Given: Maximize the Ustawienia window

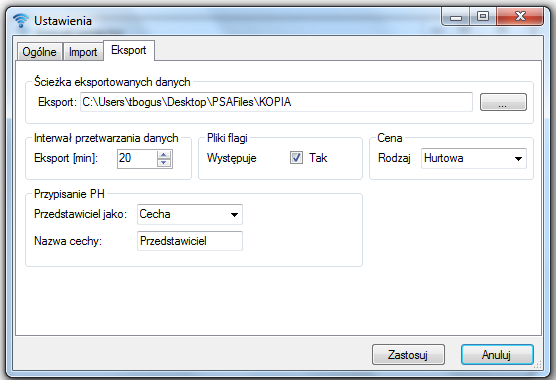Looking at the screenshot, I should pyautogui.click(x=483, y=16).
